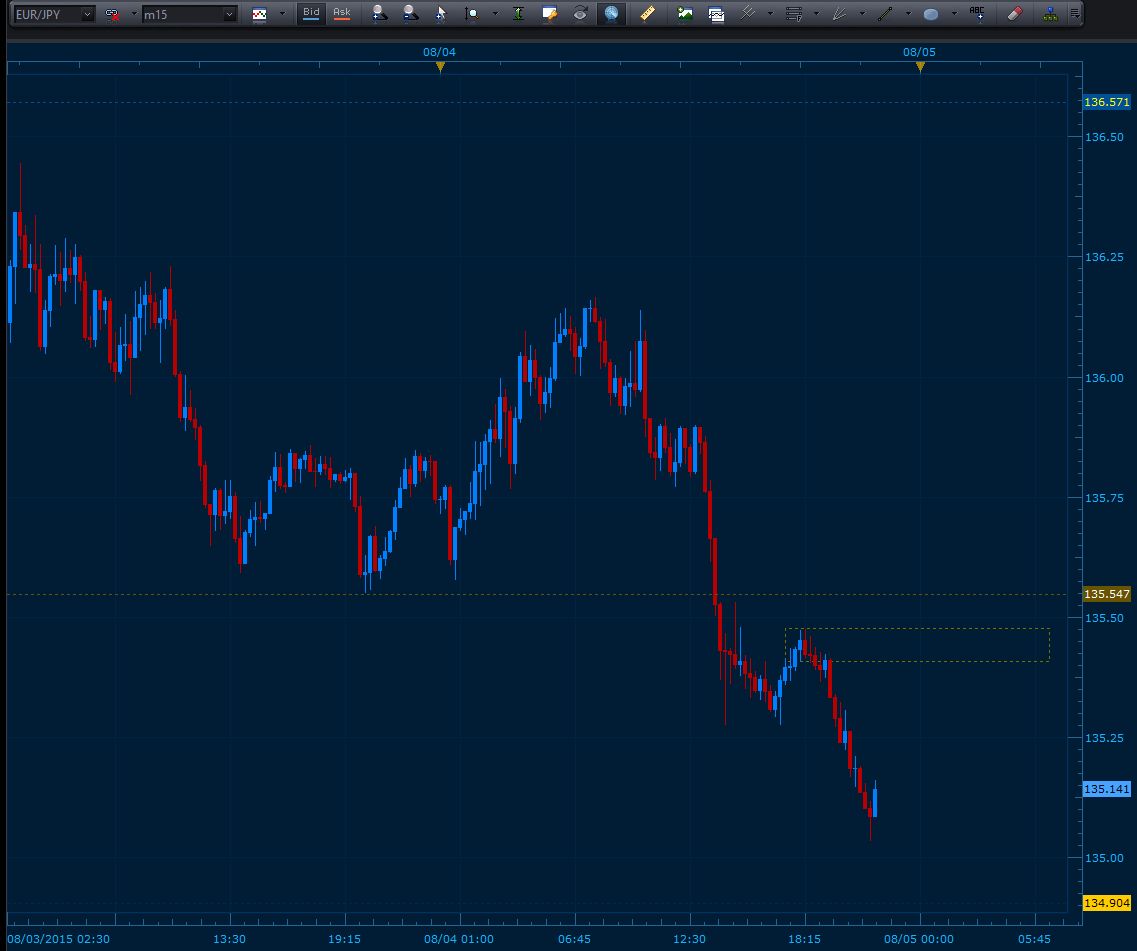Select the trend line drawing tool
The width and height of the screenshot is (1137, 951).
click(885, 14)
